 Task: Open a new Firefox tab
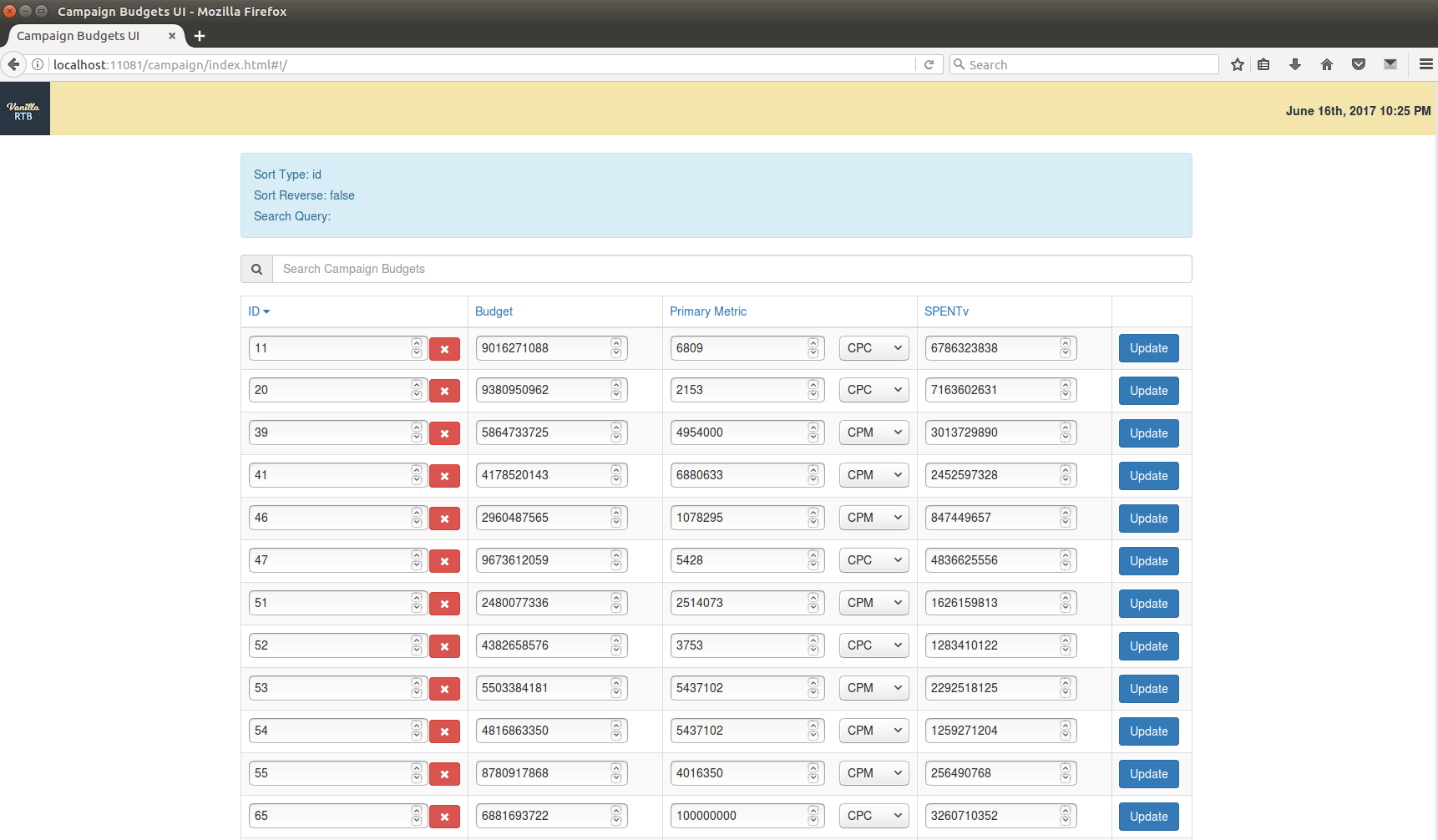coord(200,36)
